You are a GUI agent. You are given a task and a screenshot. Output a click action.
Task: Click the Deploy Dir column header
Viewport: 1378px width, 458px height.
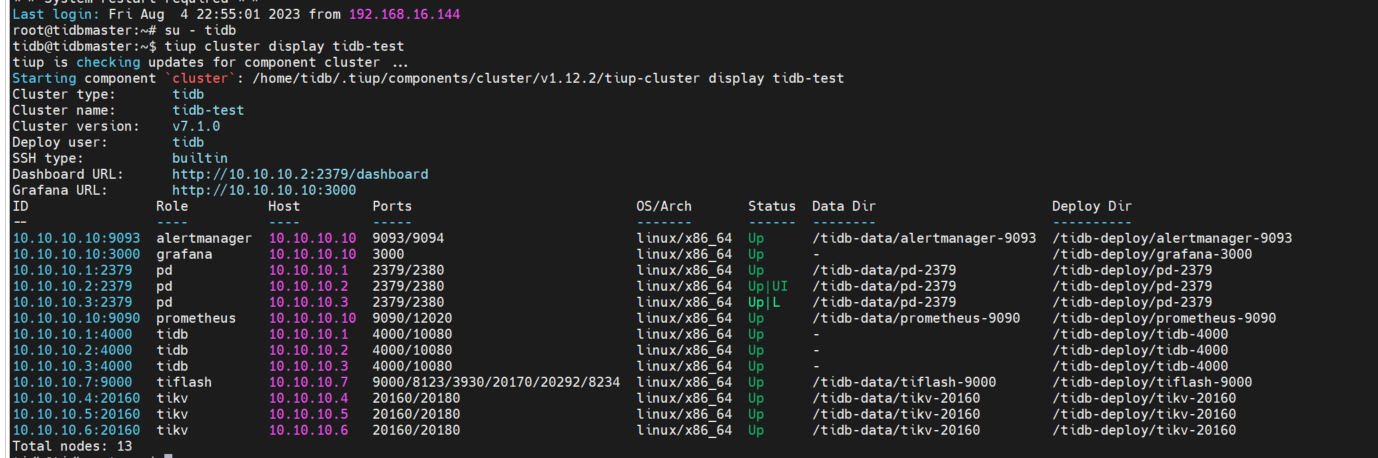click(1092, 206)
